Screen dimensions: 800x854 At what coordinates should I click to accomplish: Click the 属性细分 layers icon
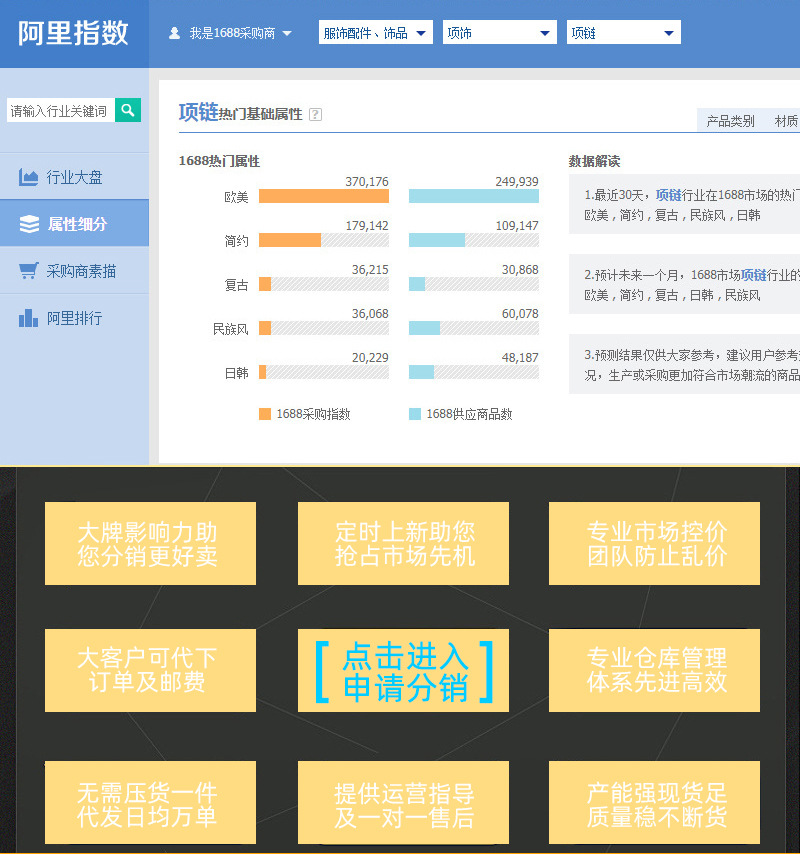pyautogui.click(x=29, y=224)
